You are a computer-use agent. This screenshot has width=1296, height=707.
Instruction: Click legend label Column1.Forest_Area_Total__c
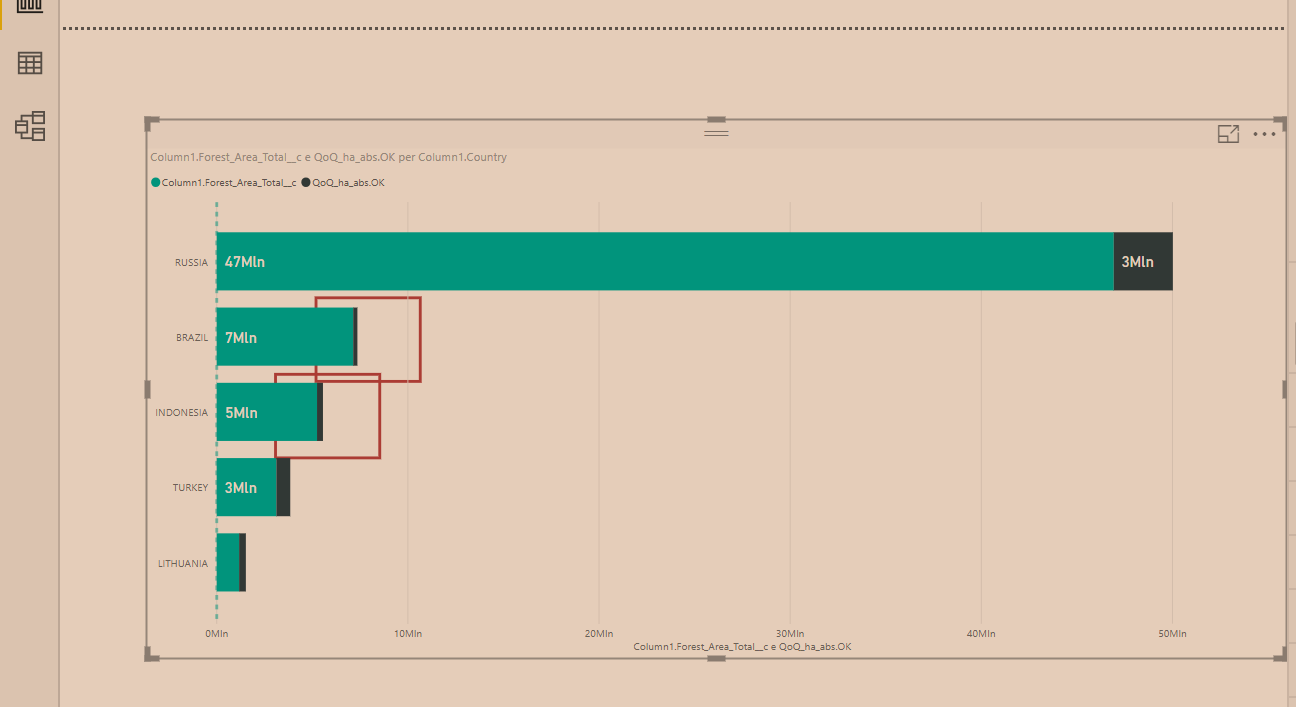[x=229, y=183]
